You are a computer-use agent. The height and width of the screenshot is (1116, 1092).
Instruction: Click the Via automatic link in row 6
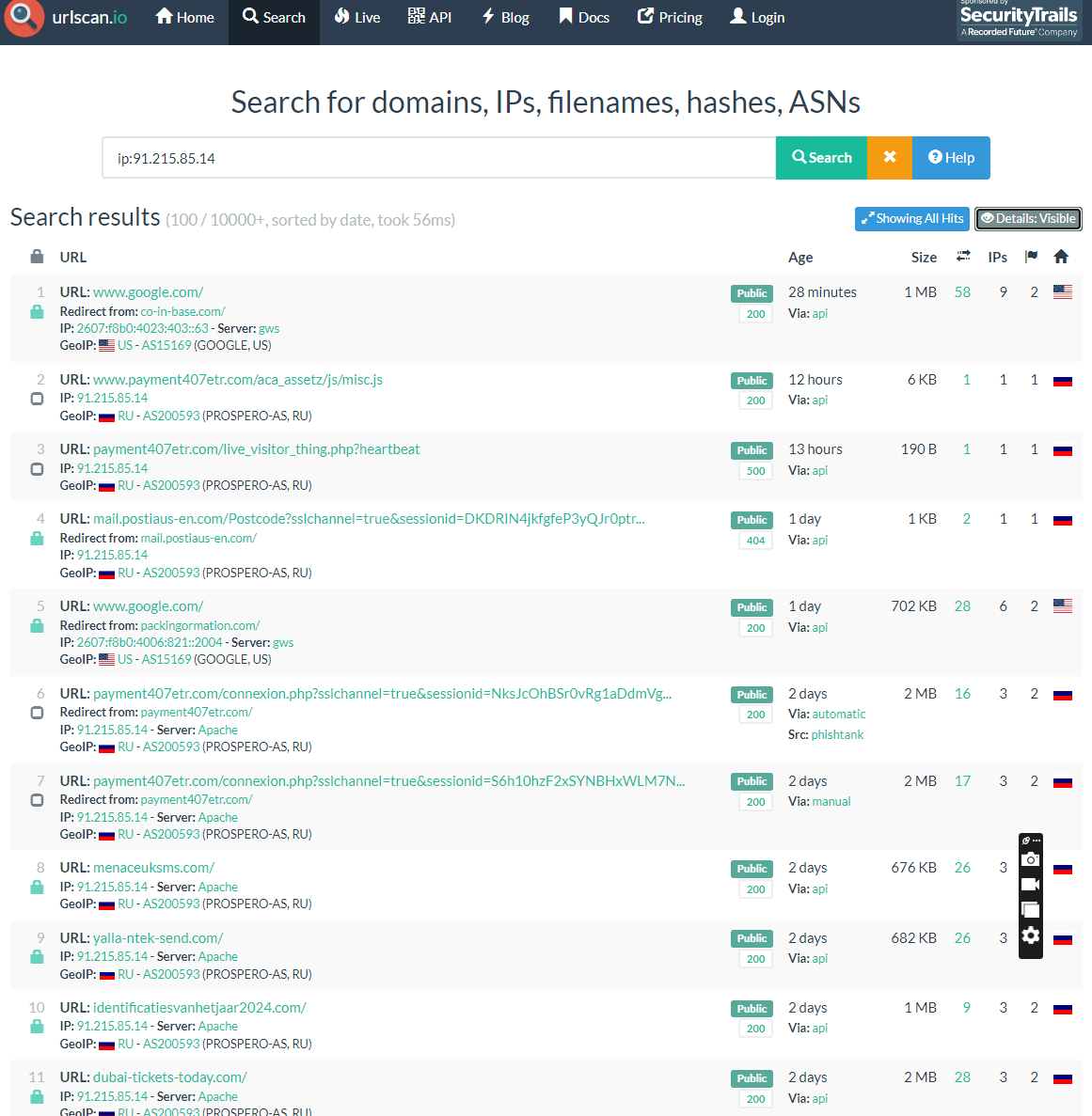[839, 715]
